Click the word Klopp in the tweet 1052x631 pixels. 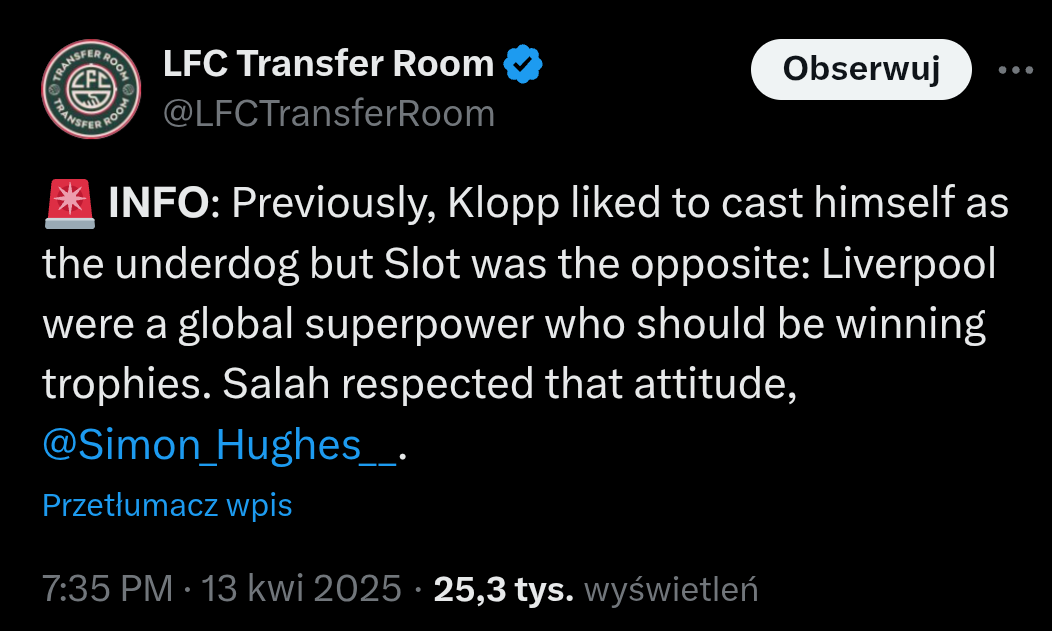click(x=503, y=204)
